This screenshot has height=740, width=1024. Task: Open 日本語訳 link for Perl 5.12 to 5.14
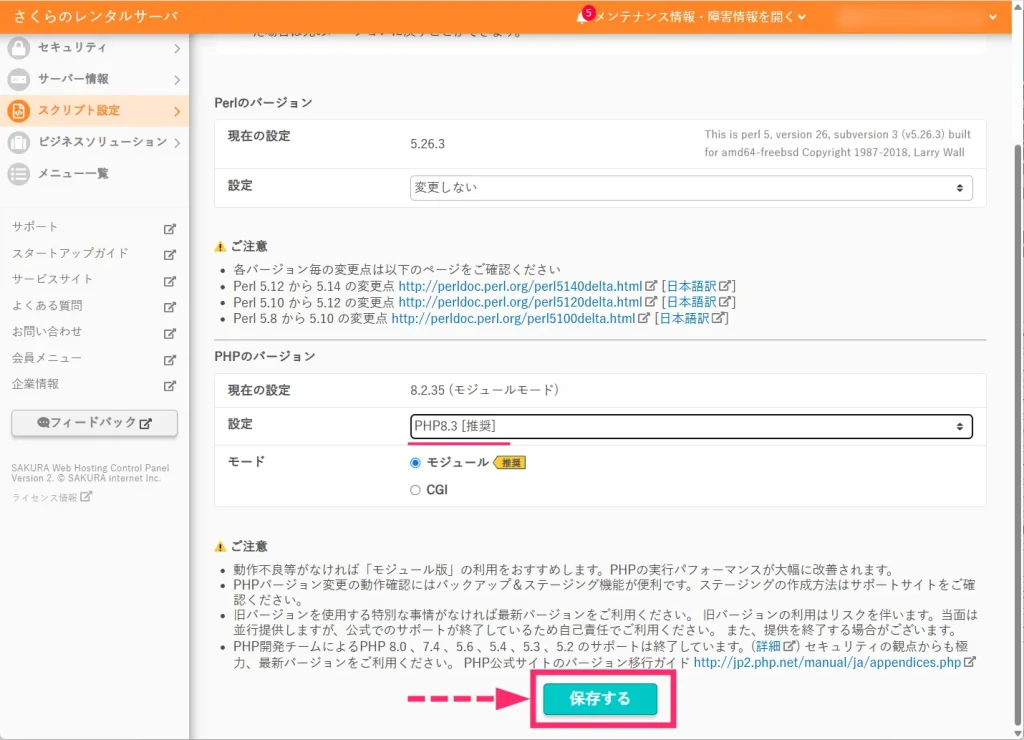click(692, 285)
